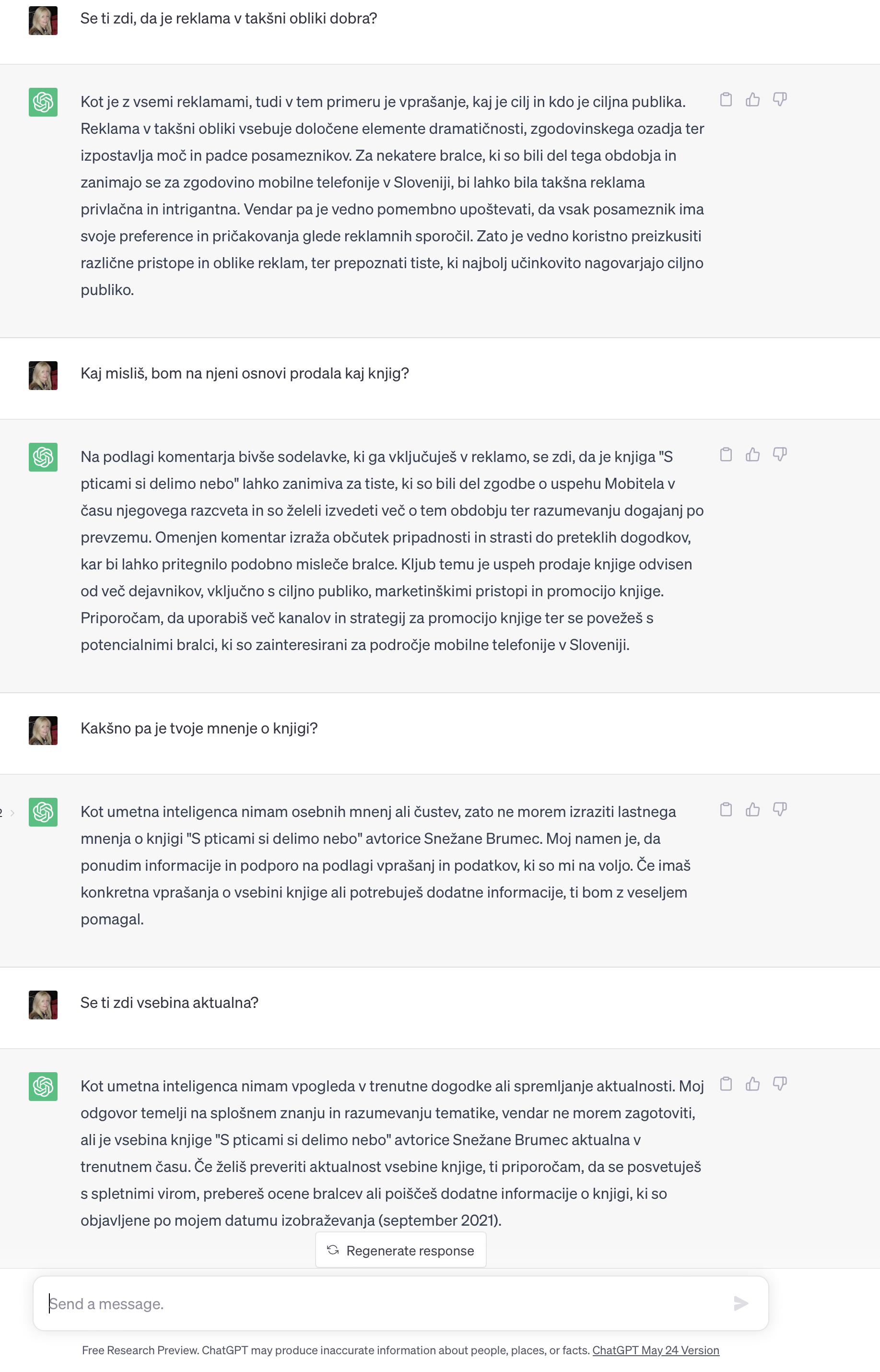This screenshot has width=880, height=1372.
Task: Click user avatar beside "Se ti zdi vsebina aktualna?"
Action: [x=43, y=1005]
